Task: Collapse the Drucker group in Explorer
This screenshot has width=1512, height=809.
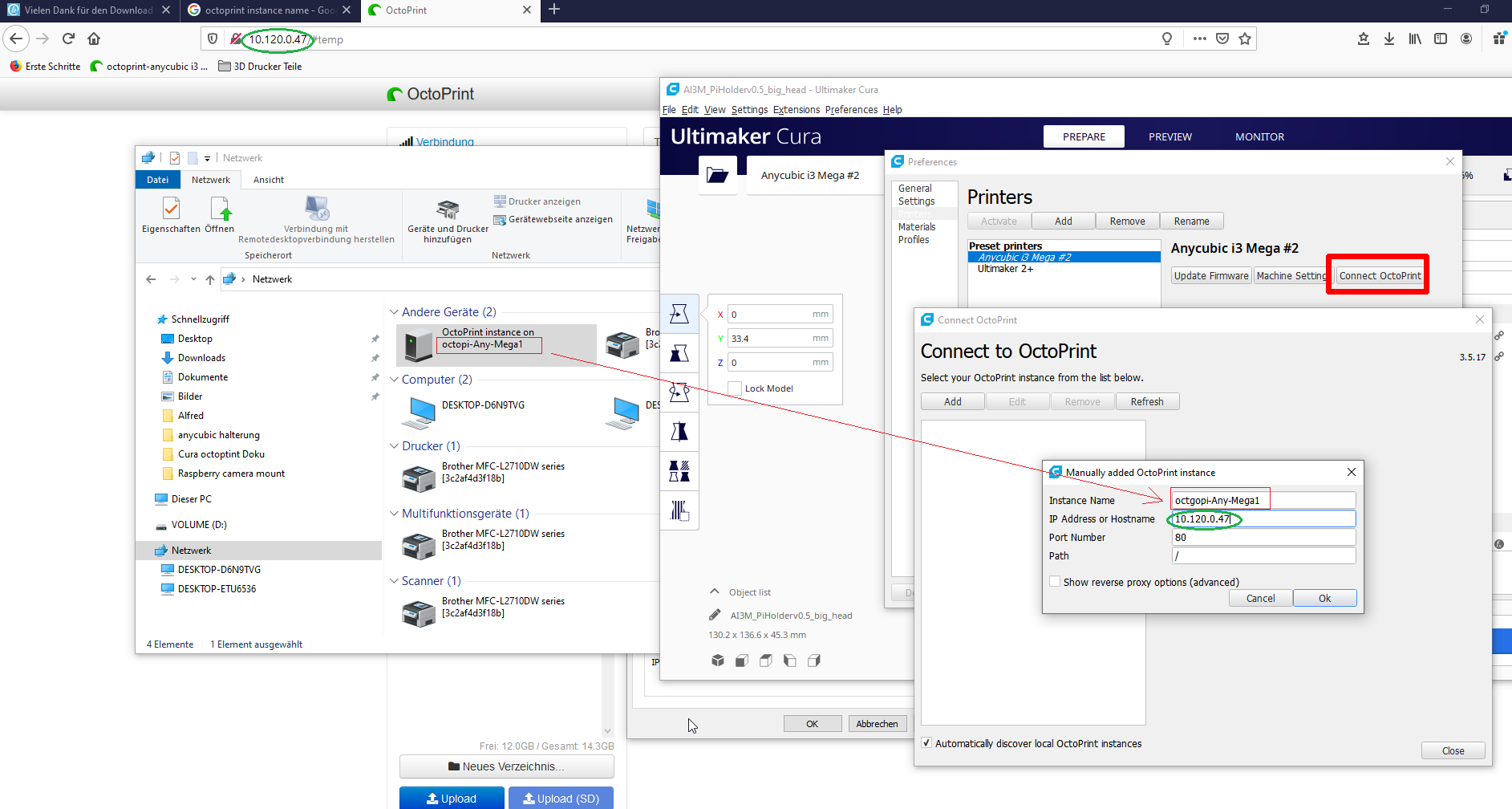Action: click(x=394, y=446)
